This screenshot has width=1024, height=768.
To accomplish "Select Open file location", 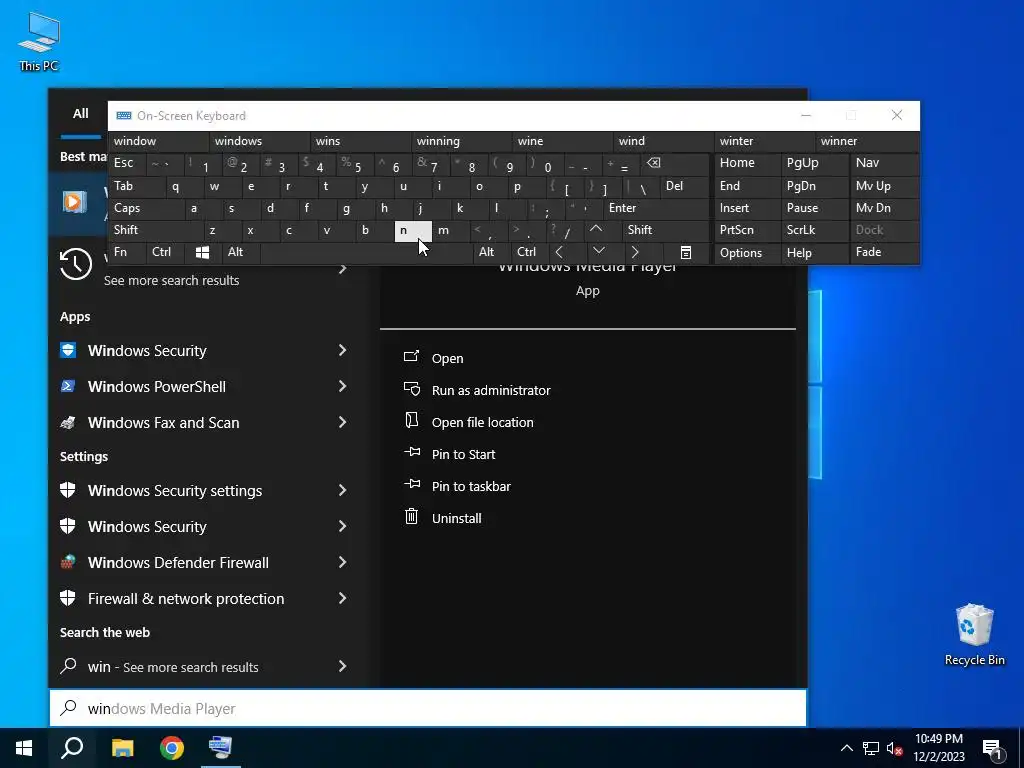I will 482,423.
